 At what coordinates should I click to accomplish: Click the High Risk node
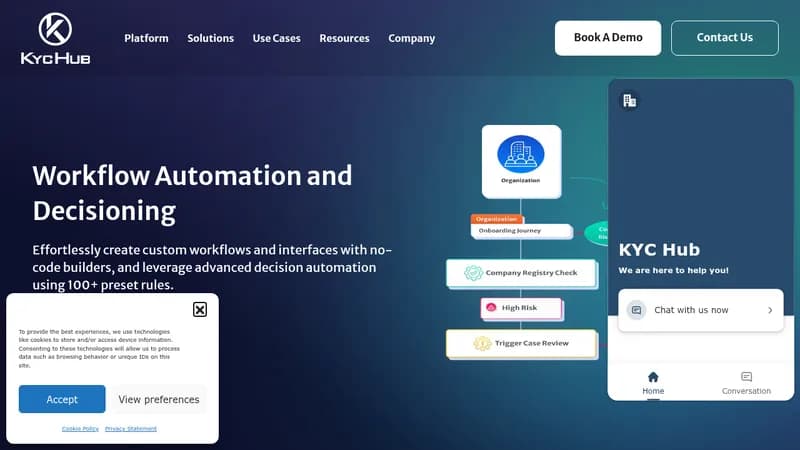520,308
